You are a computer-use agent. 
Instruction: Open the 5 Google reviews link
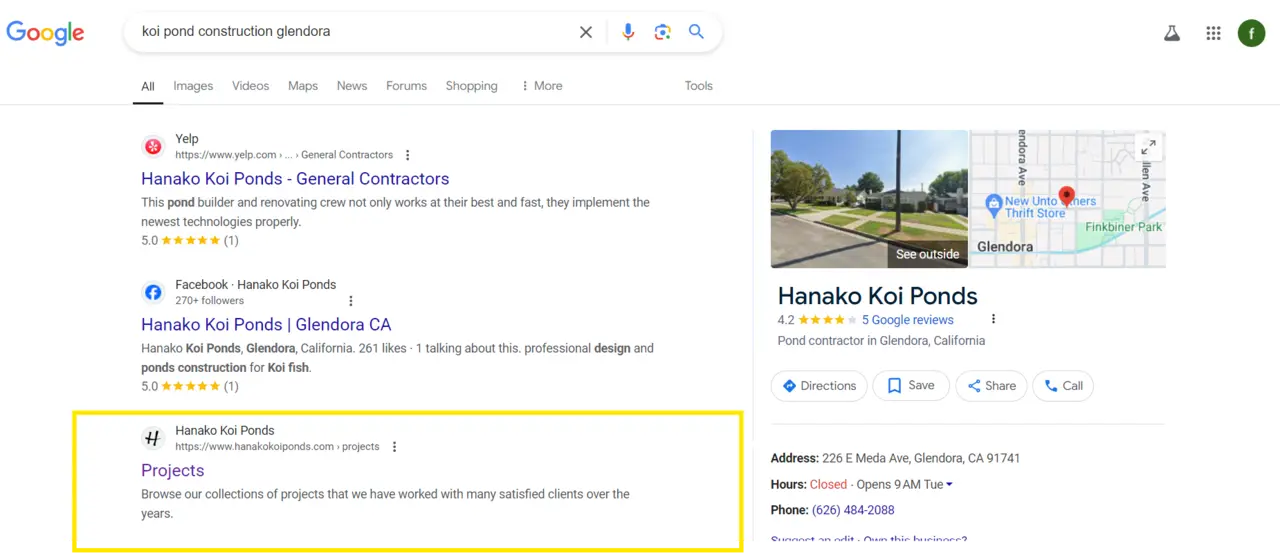[x=907, y=320]
